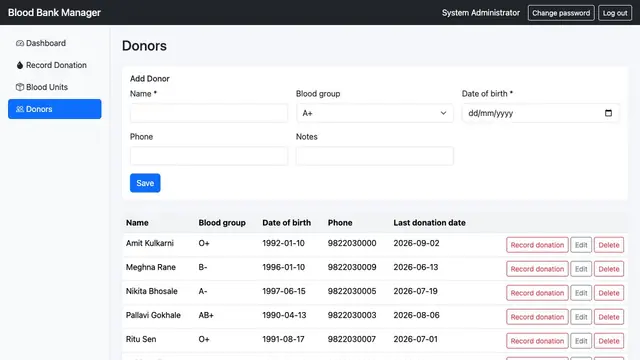Record donation for Meghna Rane

537,269
